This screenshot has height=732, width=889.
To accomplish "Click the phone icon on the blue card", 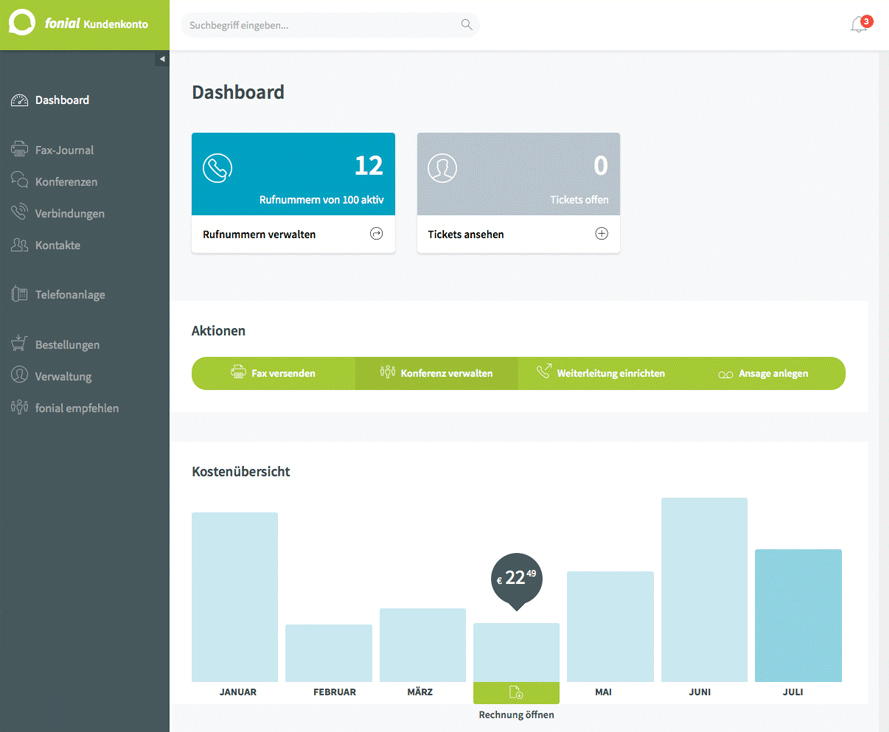I will click(x=217, y=168).
